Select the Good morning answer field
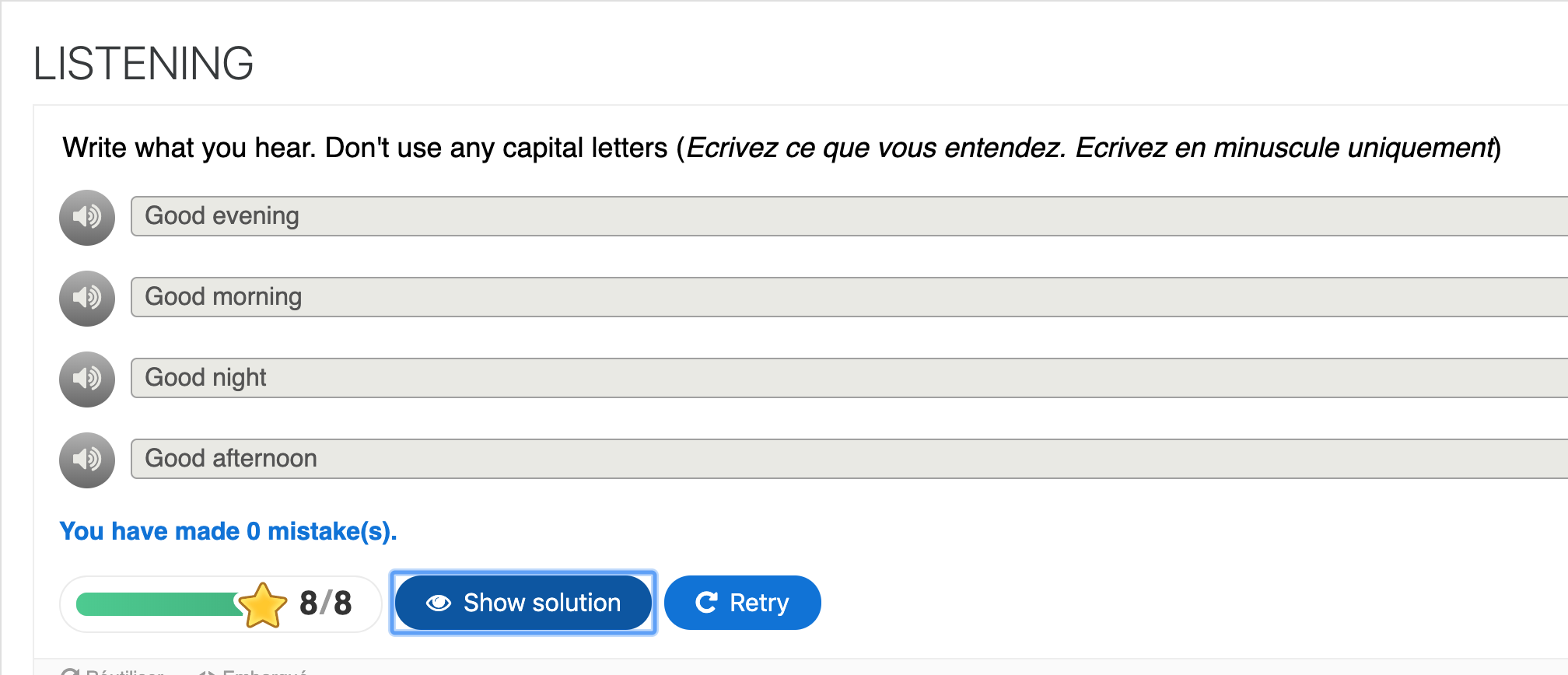The width and height of the screenshot is (1568, 675). [x=849, y=297]
